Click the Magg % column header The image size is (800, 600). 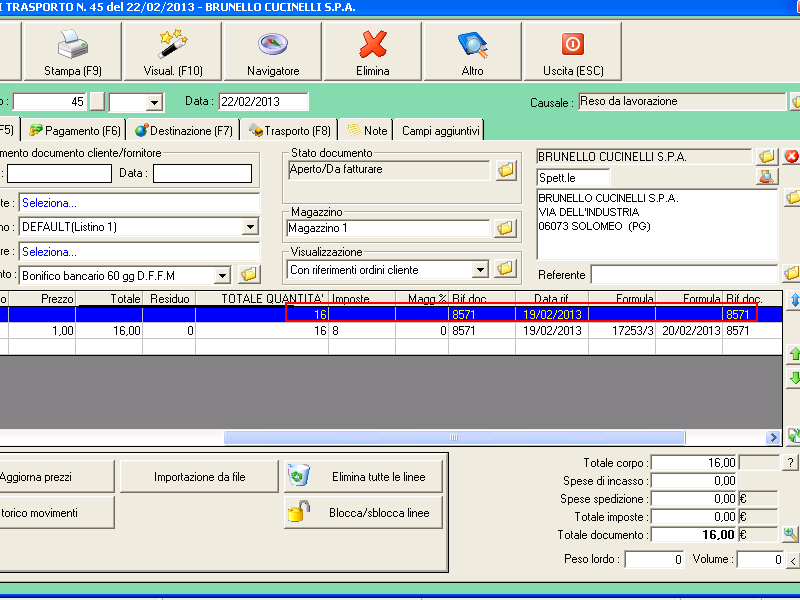(x=422, y=298)
